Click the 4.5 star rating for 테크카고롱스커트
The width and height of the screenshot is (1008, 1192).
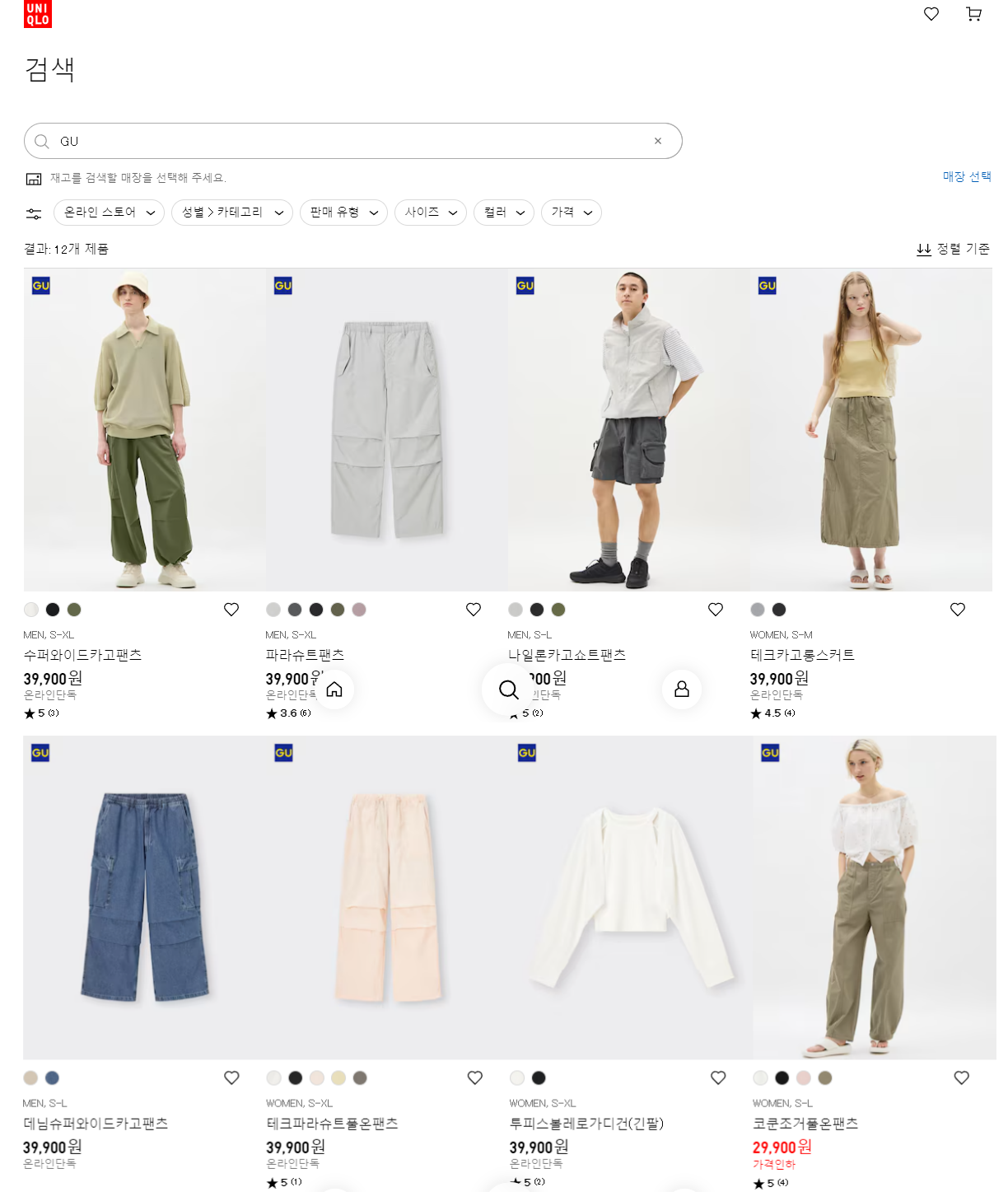click(x=772, y=713)
